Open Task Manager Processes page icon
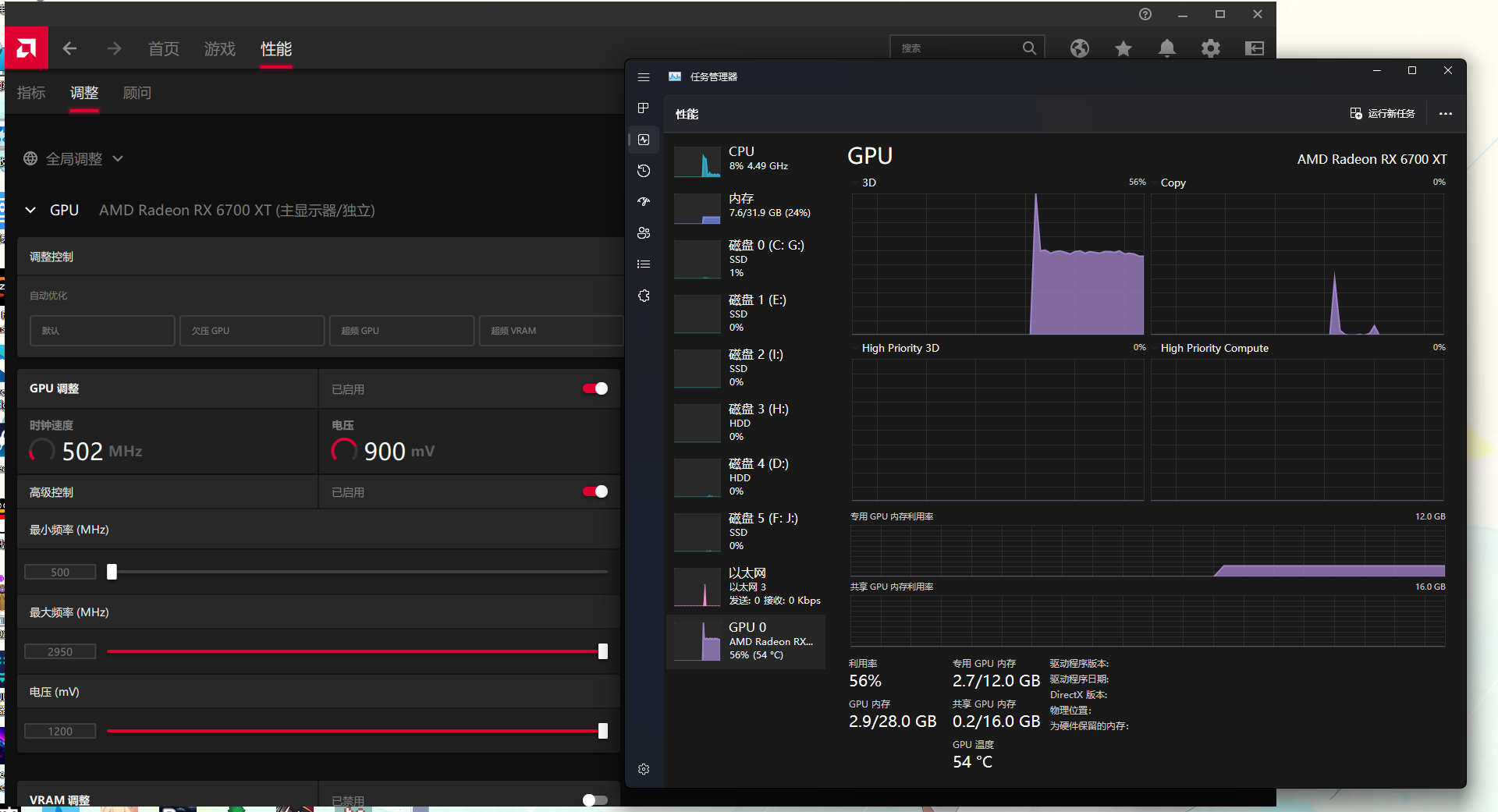Image resolution: width=1498 pixels, height=812 pixels. pyautogui.click(x=644, y=108)
